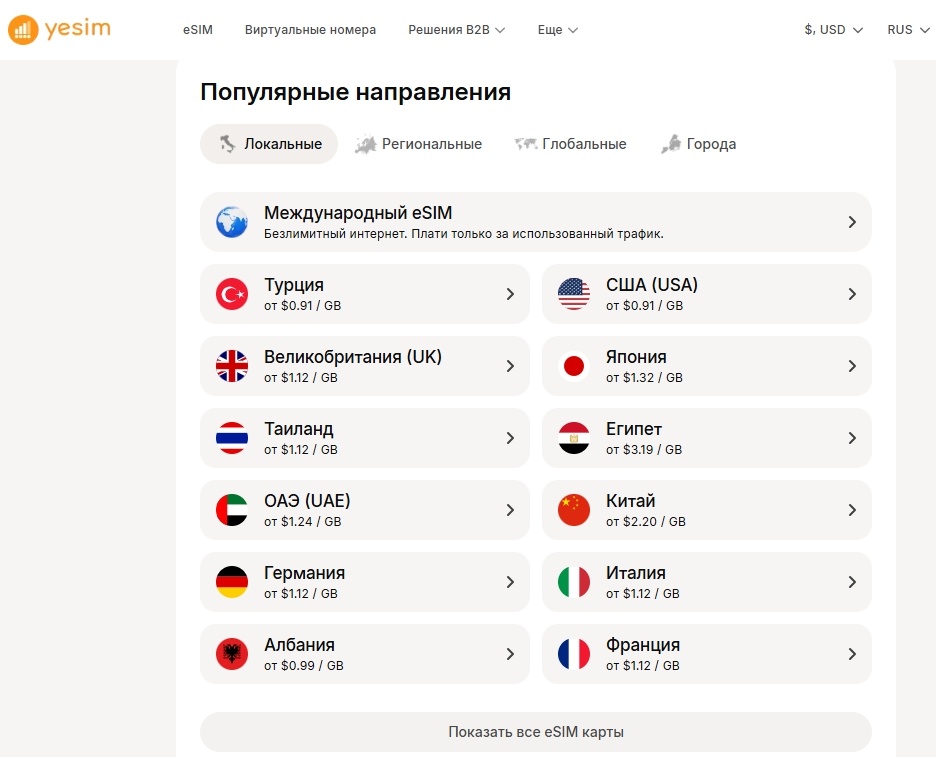Open the Франция destination name
Viewport: 936px width, 757px height.
pyautogui.click(x=643, y=645)
